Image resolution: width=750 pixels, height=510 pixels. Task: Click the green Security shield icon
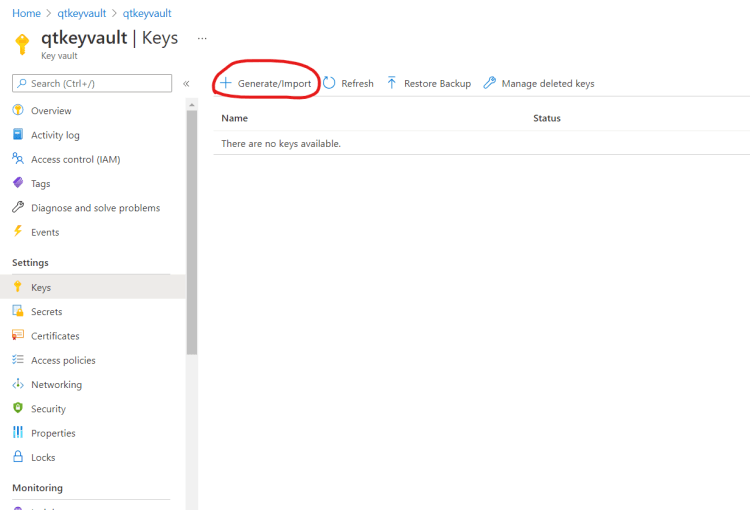click(18, 408)
